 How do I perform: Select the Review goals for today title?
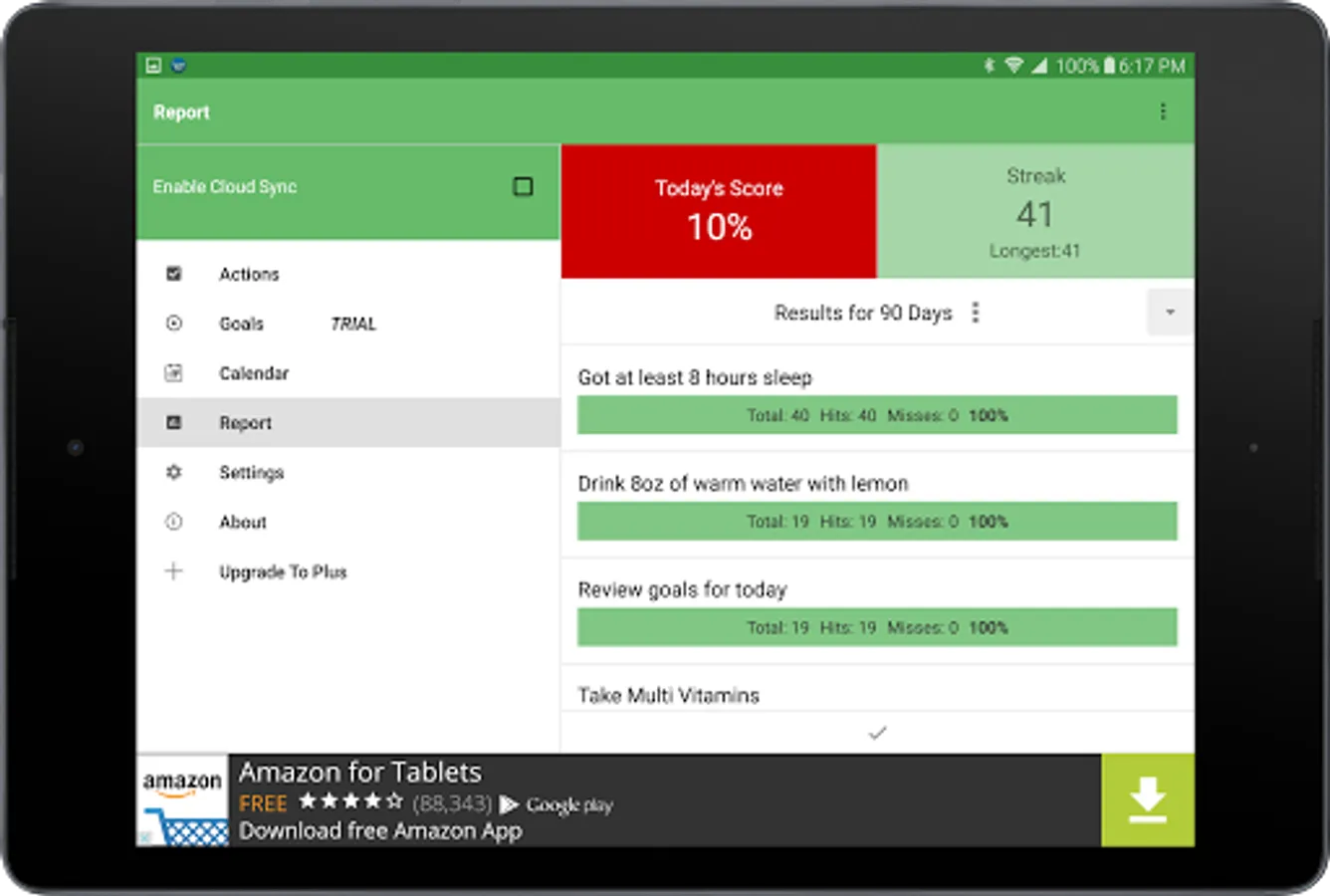click(682, 589)
